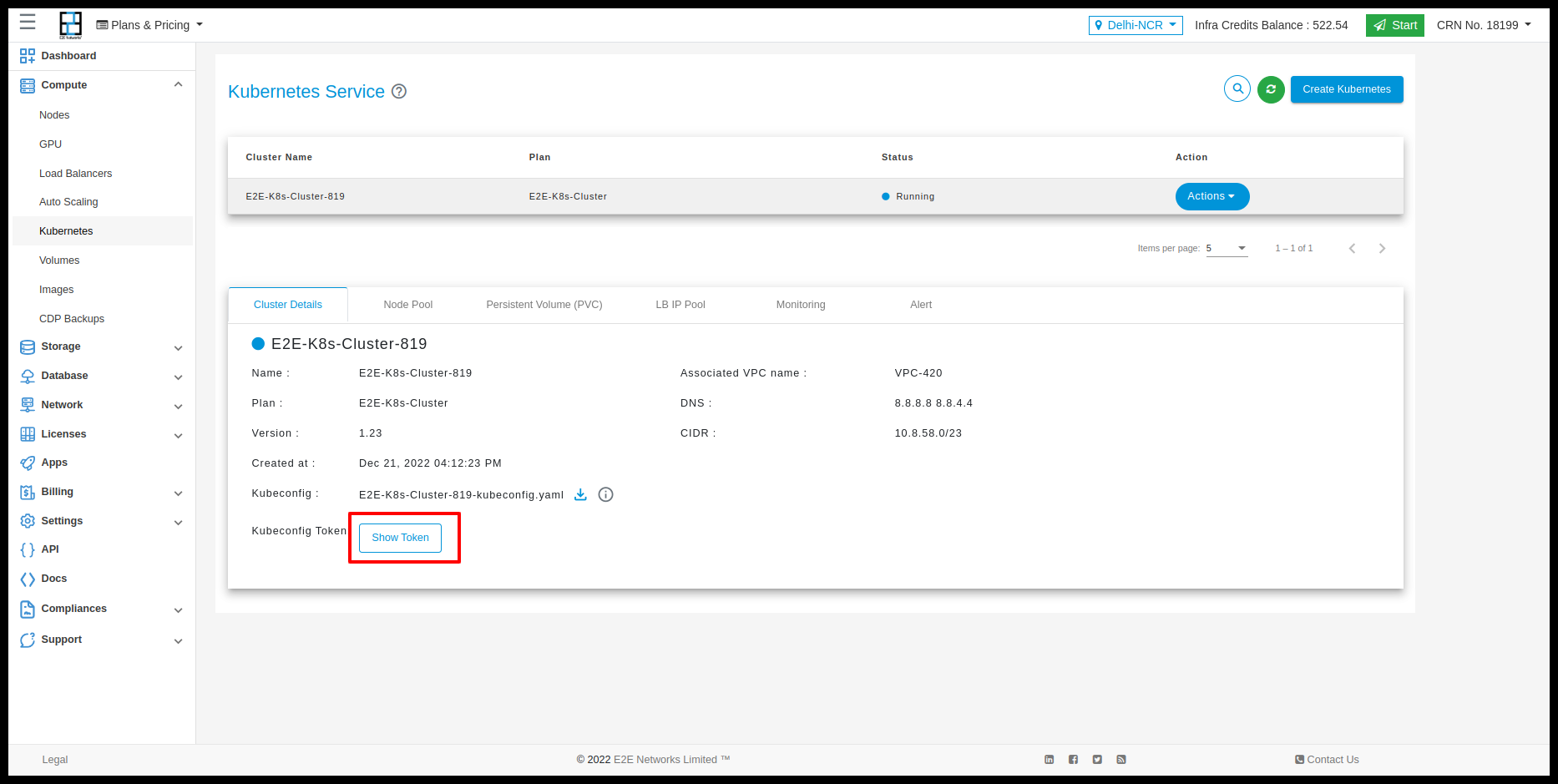Click the green Start button

[1395, 25]
